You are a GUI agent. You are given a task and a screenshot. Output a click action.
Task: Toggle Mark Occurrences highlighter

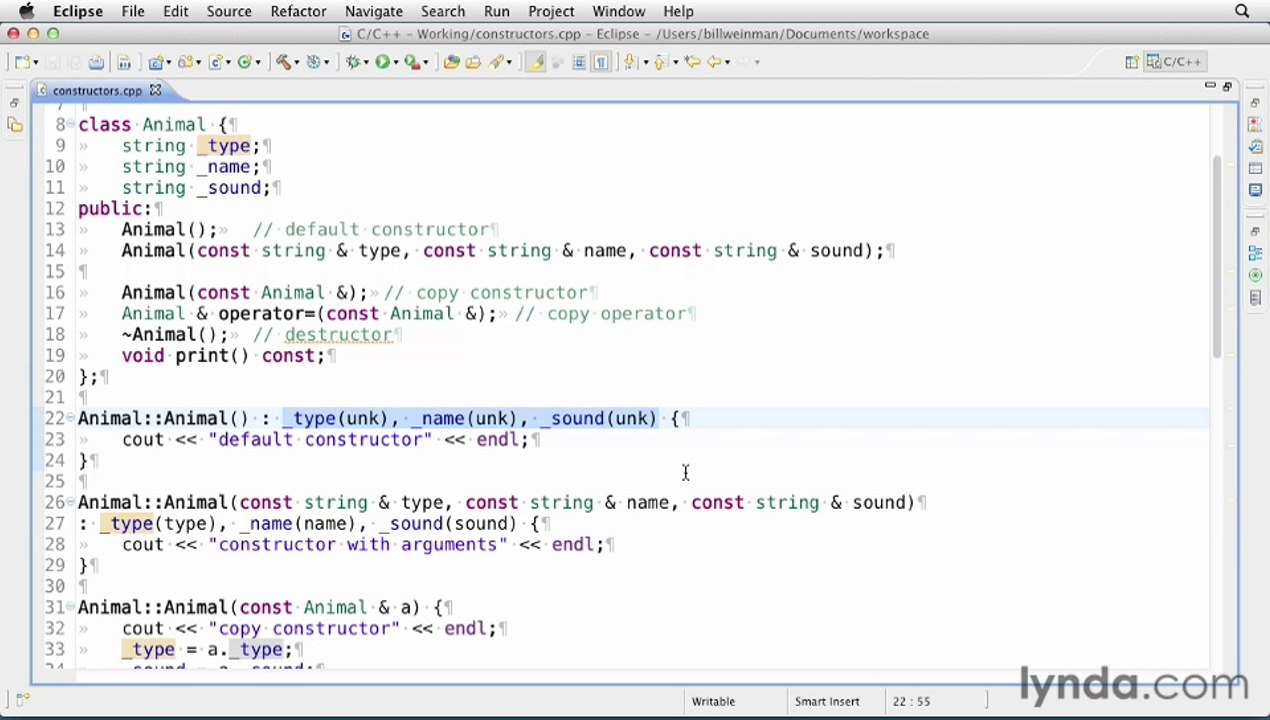pyautogui.click(x=536, y=62)
